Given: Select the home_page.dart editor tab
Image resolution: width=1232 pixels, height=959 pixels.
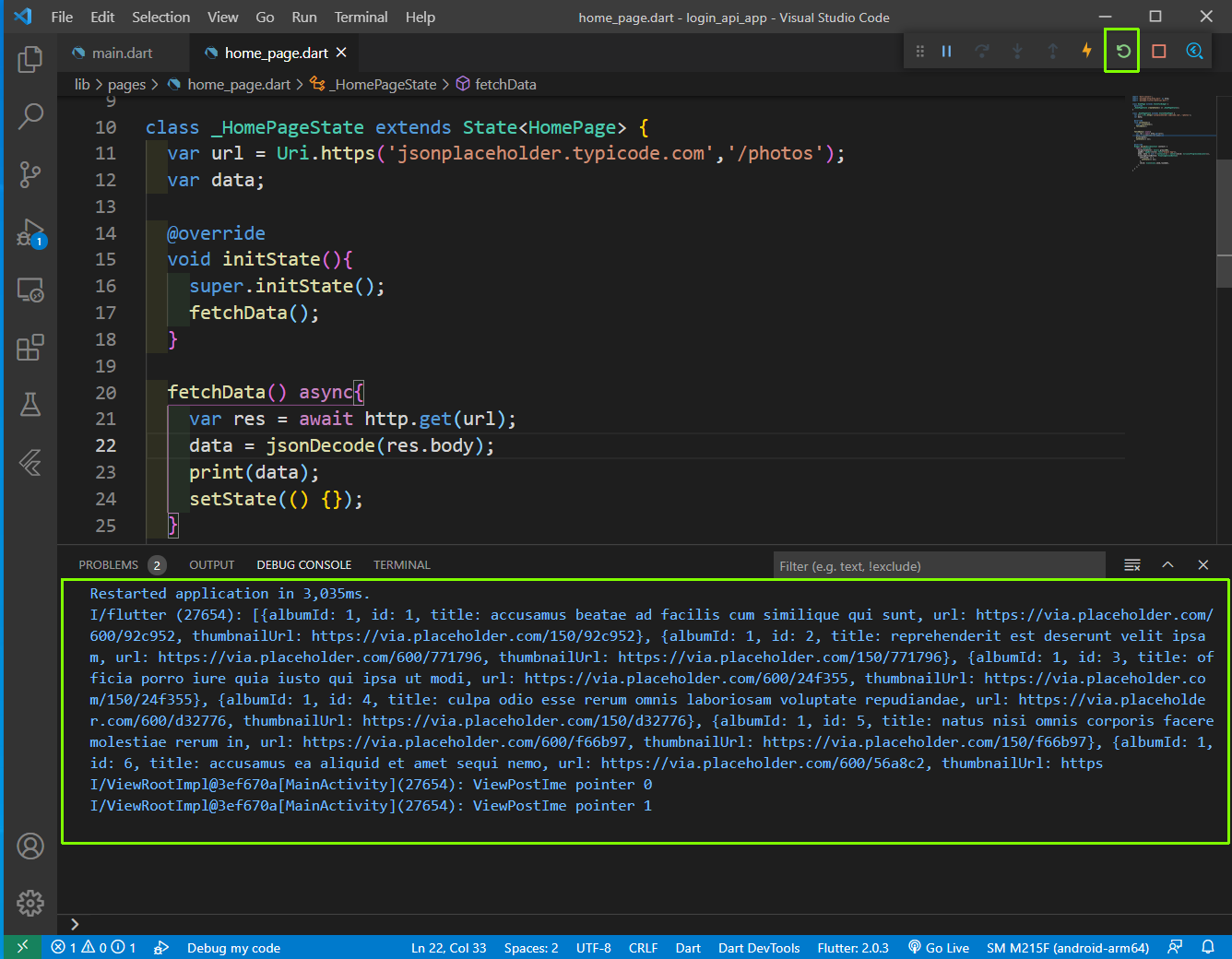Looking at the screenshot, I should coord(277,53).
